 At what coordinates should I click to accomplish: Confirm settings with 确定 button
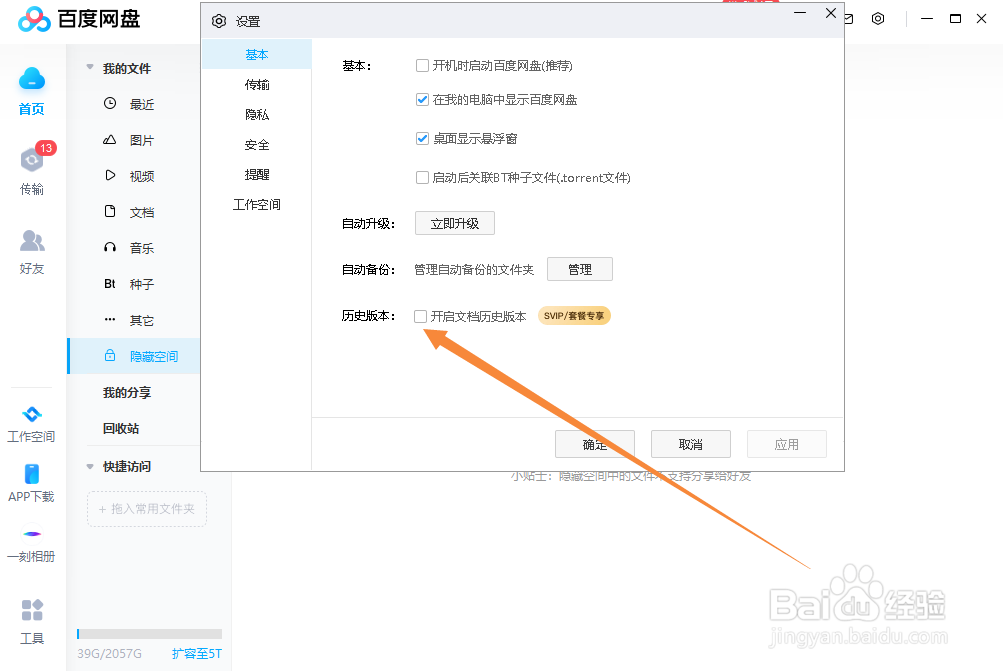click(595, 444)
